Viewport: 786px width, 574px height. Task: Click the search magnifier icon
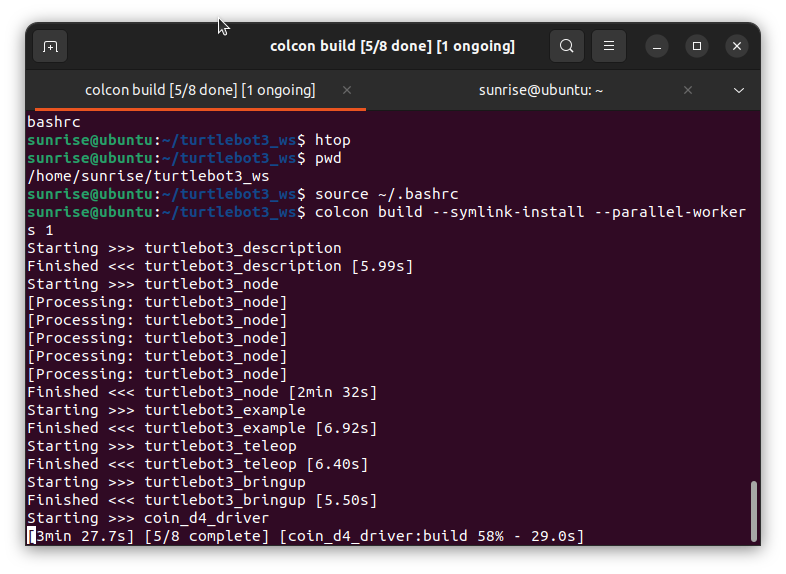tap(567, 46)
